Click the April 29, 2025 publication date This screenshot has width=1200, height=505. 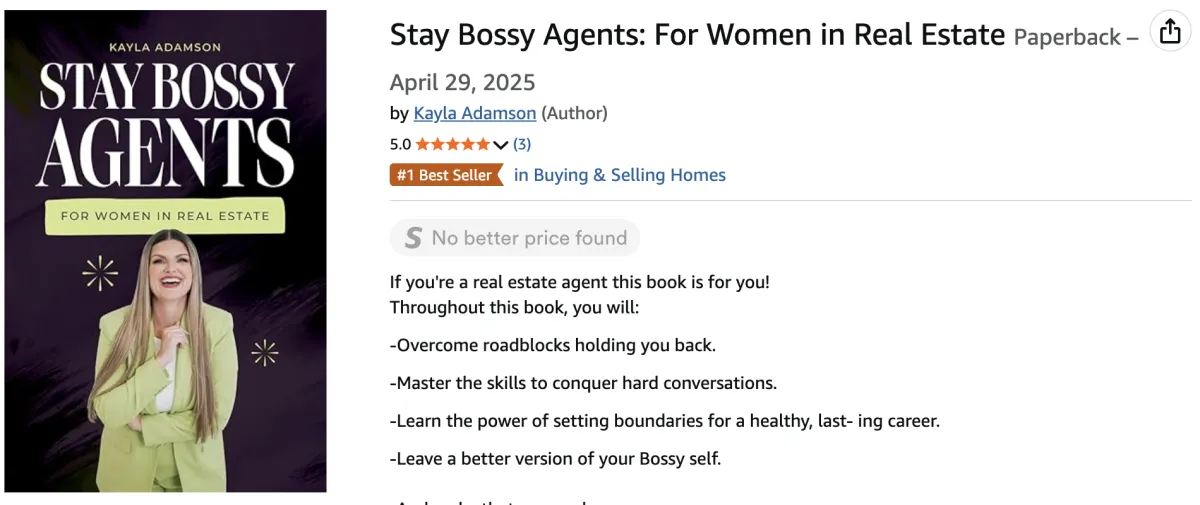(463, 82)
